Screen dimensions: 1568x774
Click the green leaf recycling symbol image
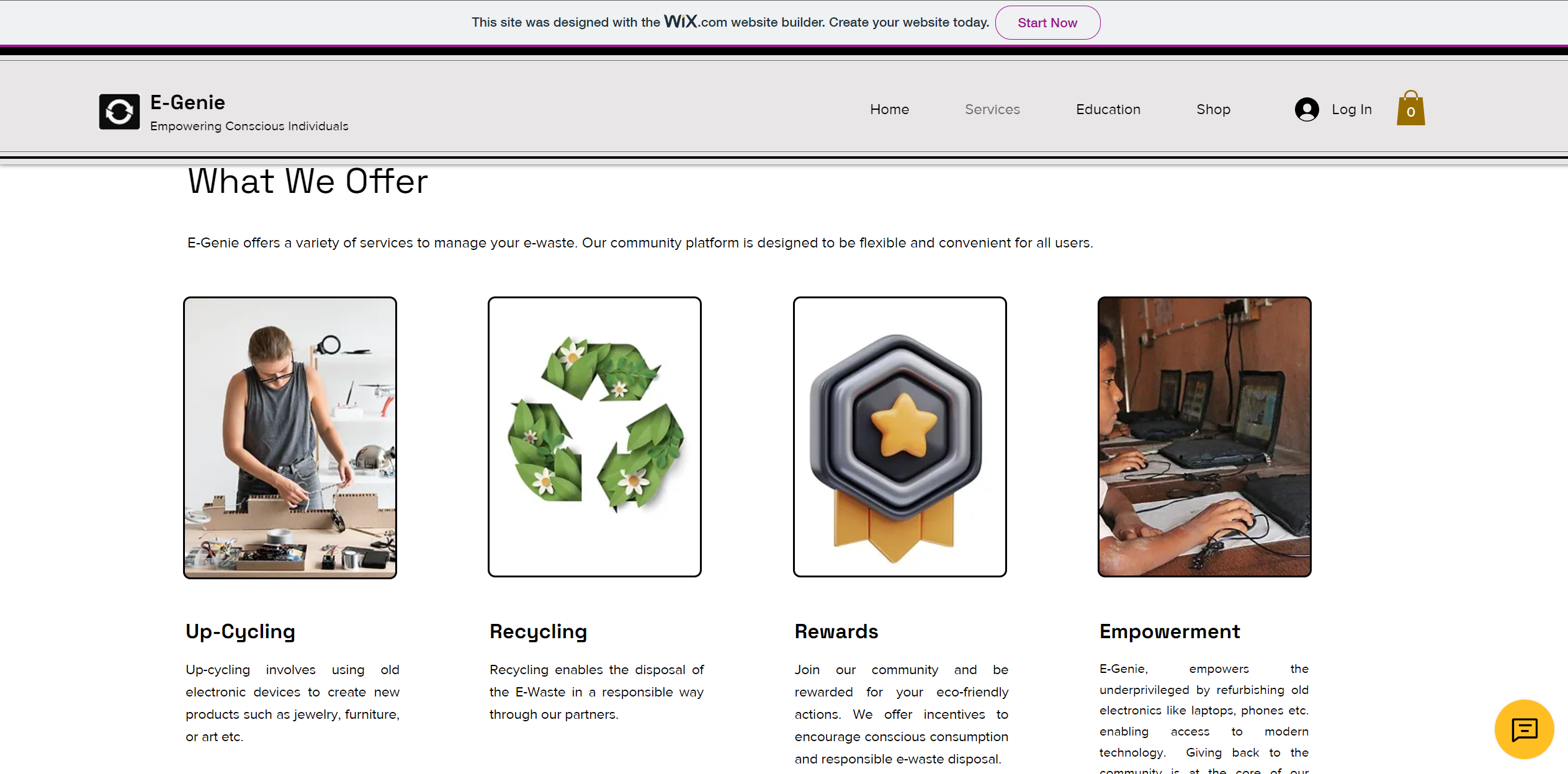[594, 437]
